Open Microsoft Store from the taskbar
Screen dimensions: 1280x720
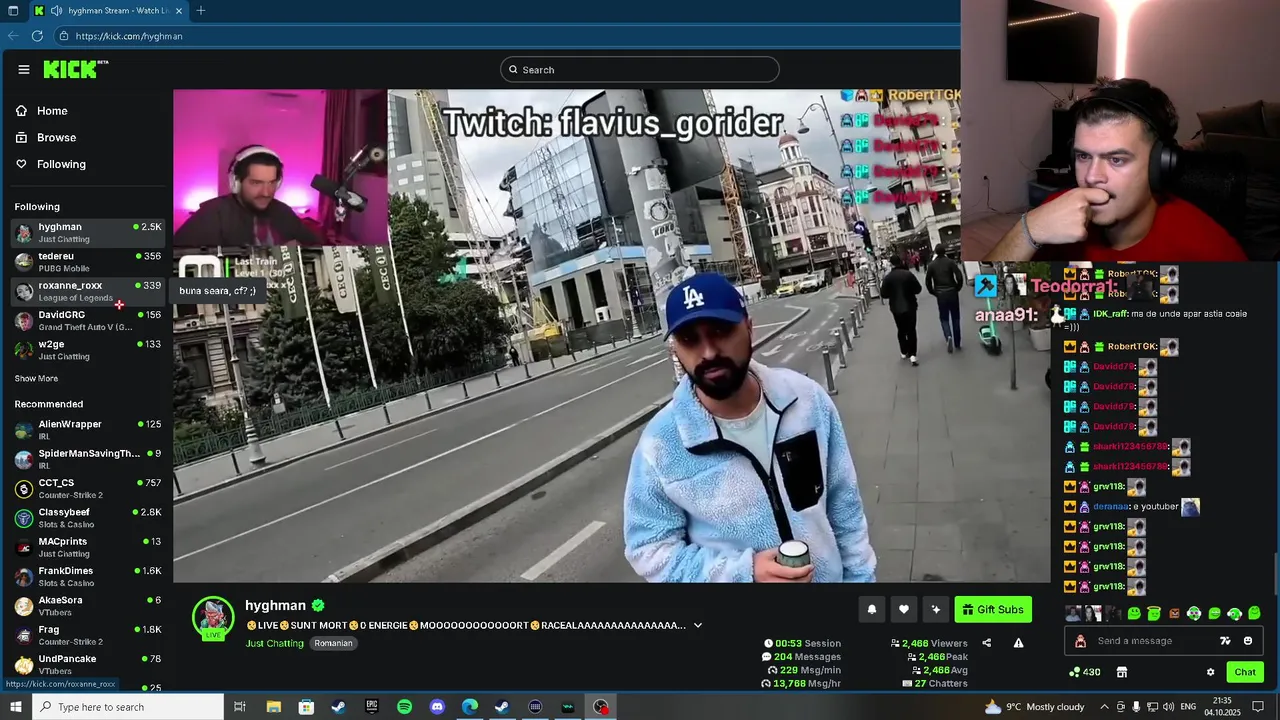[306, 707]
